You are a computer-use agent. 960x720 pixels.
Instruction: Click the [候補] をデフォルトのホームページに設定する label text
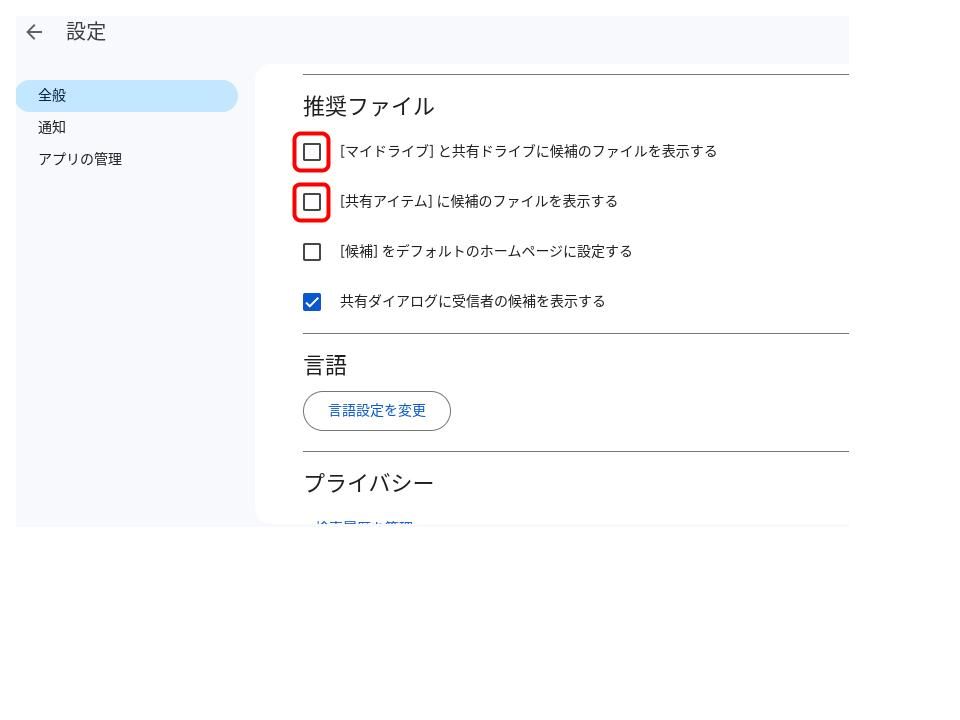[x=485, y=252]
